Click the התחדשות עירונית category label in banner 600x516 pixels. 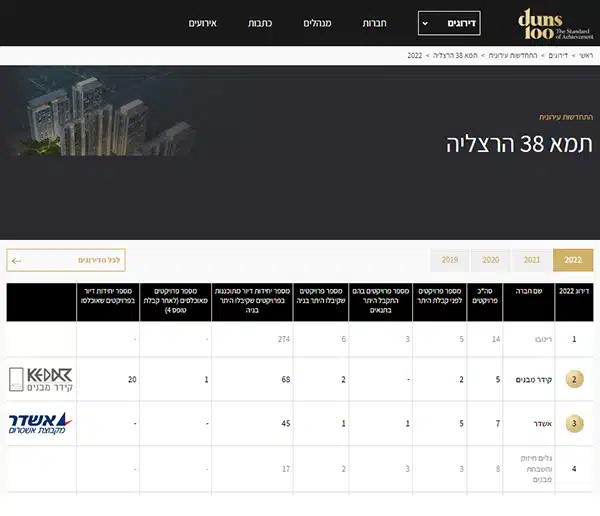coord(566,117)
